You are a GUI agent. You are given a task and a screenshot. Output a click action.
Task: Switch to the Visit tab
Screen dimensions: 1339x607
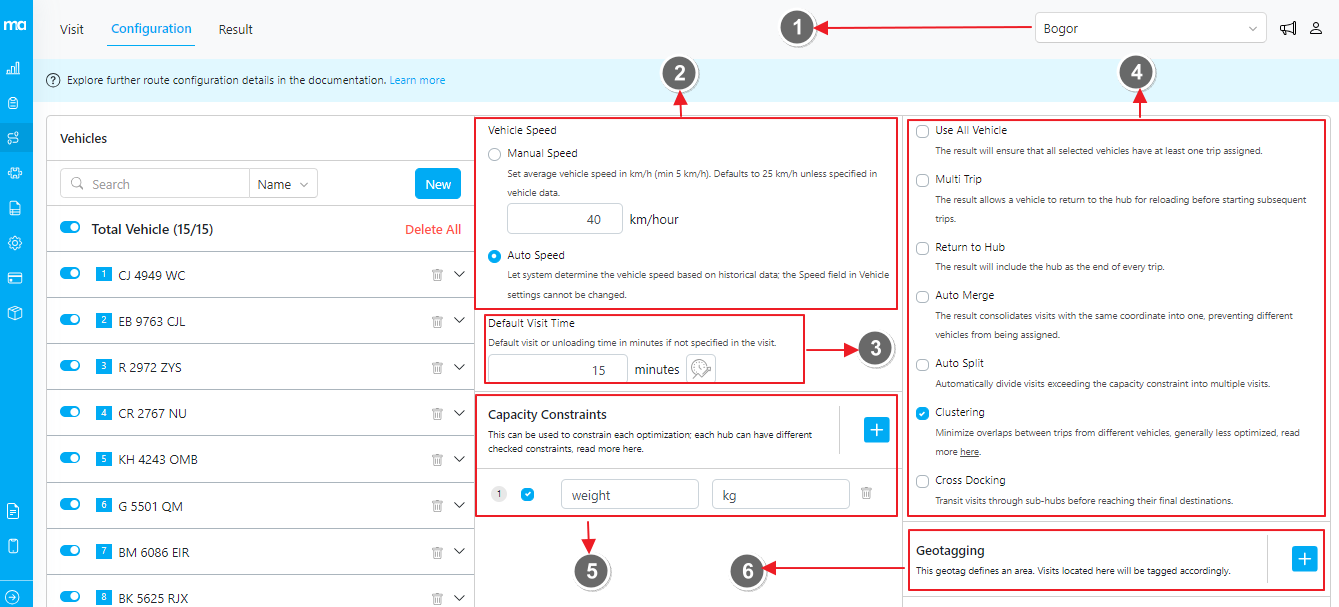pos(72,29)
